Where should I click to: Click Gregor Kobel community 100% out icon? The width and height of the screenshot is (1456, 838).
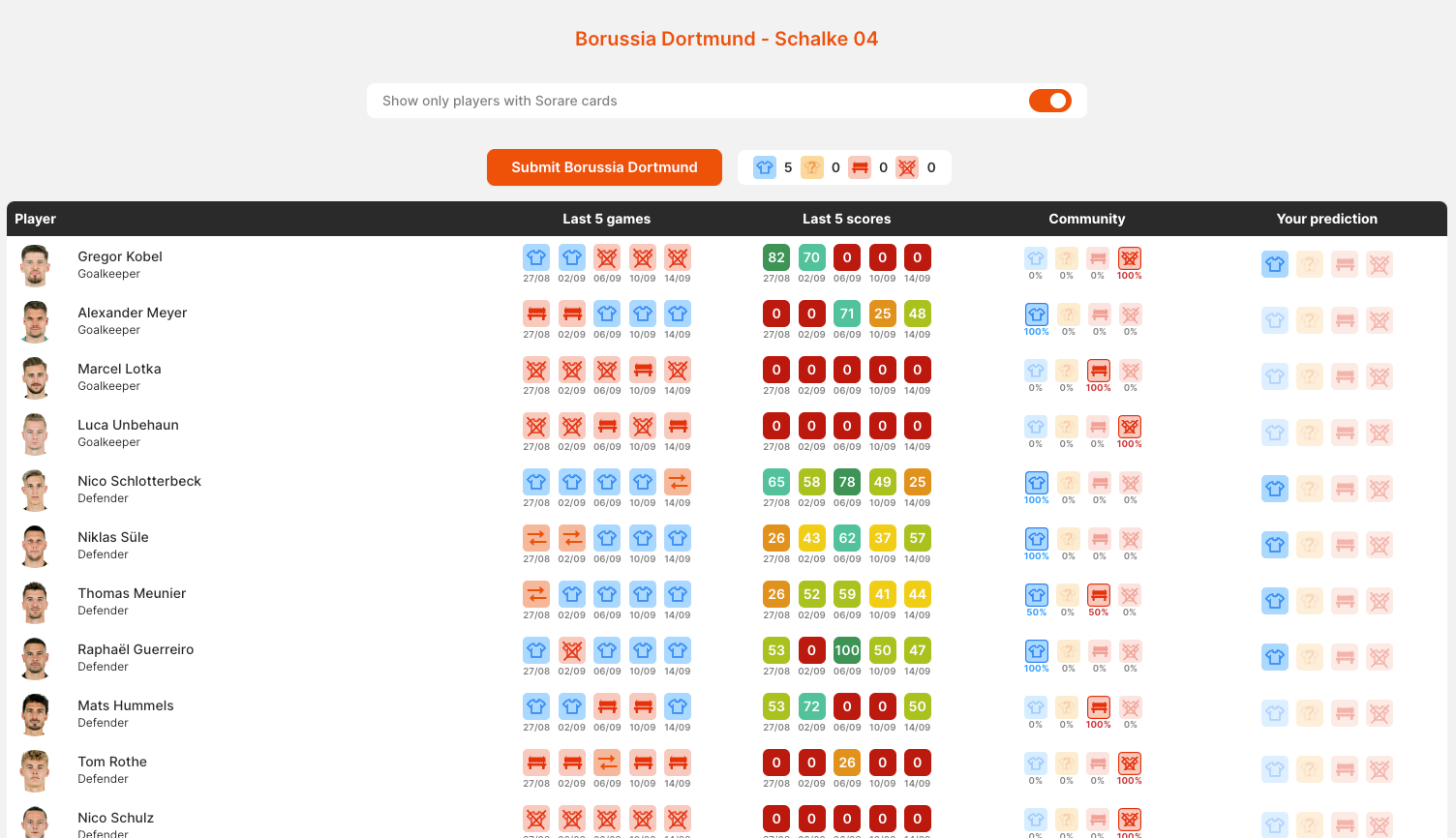[x=1130, y=258]
